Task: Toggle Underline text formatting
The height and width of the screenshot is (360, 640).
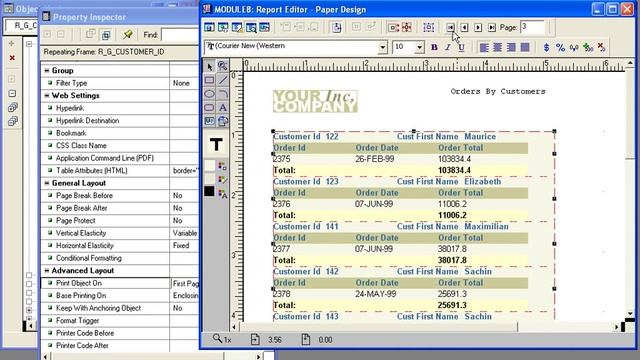Action: 462,47
